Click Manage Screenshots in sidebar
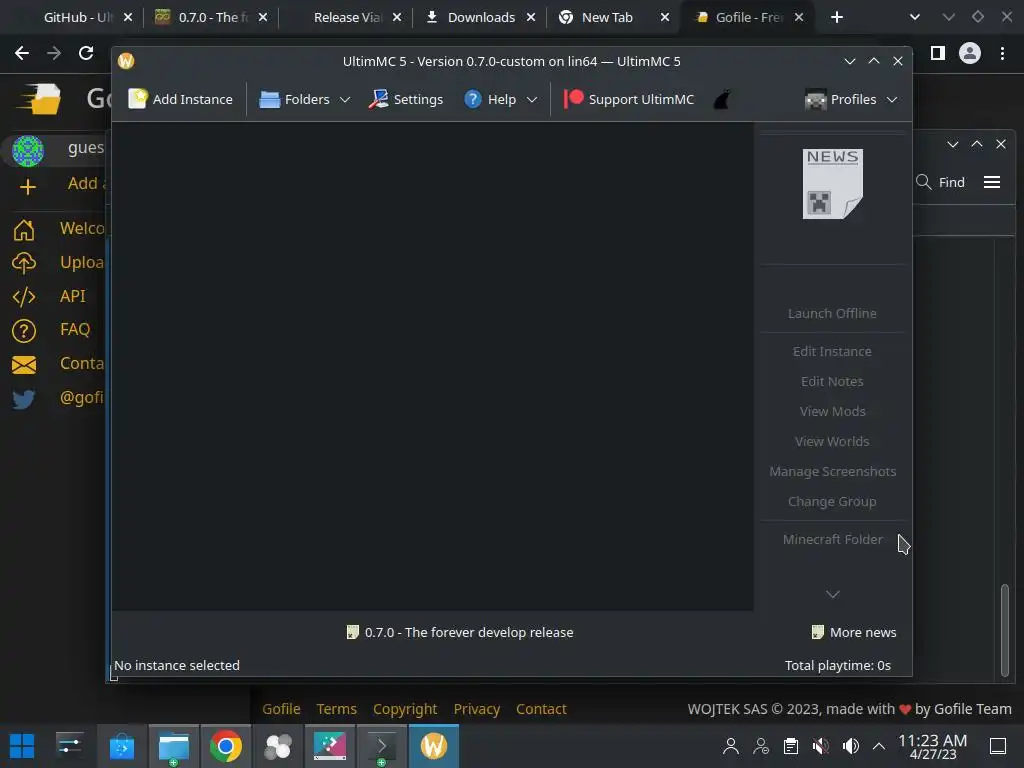 tap(832, 472)
